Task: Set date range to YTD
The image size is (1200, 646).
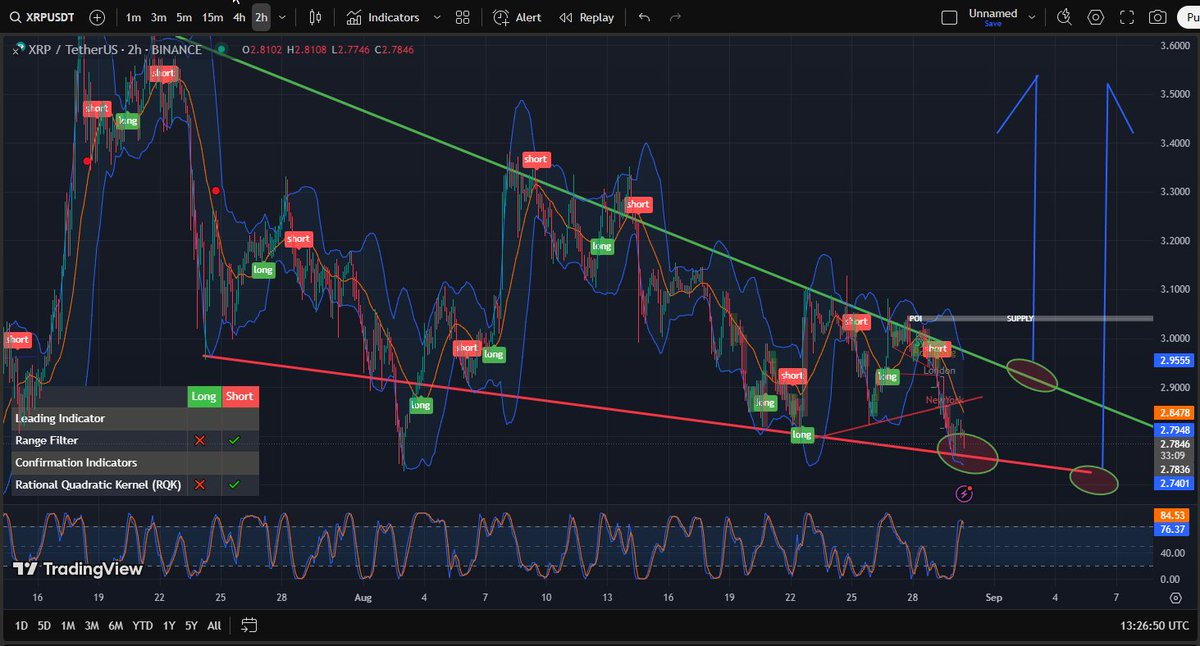Action: click(x=142, y=625)
